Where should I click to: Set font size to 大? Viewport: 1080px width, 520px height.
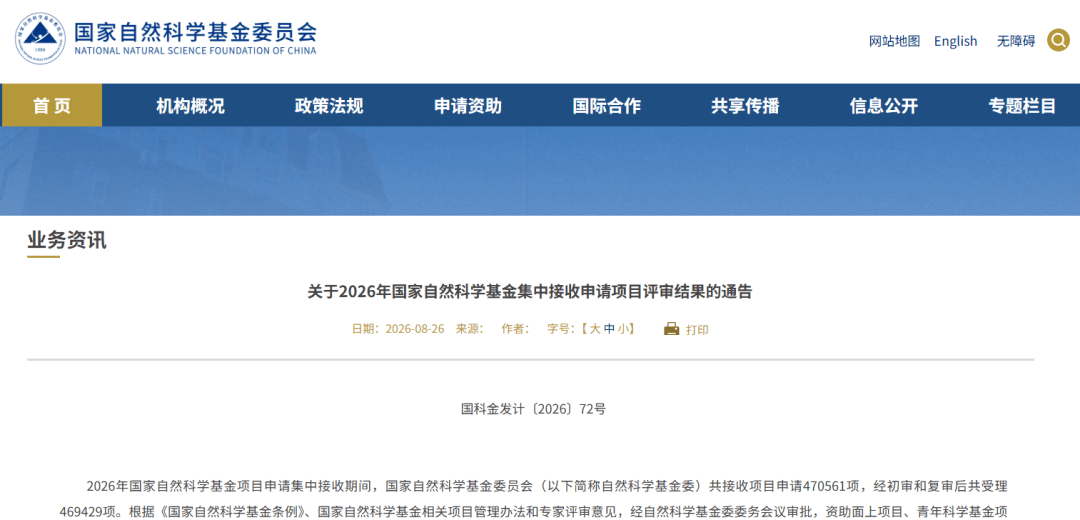(x=595, y=329)
